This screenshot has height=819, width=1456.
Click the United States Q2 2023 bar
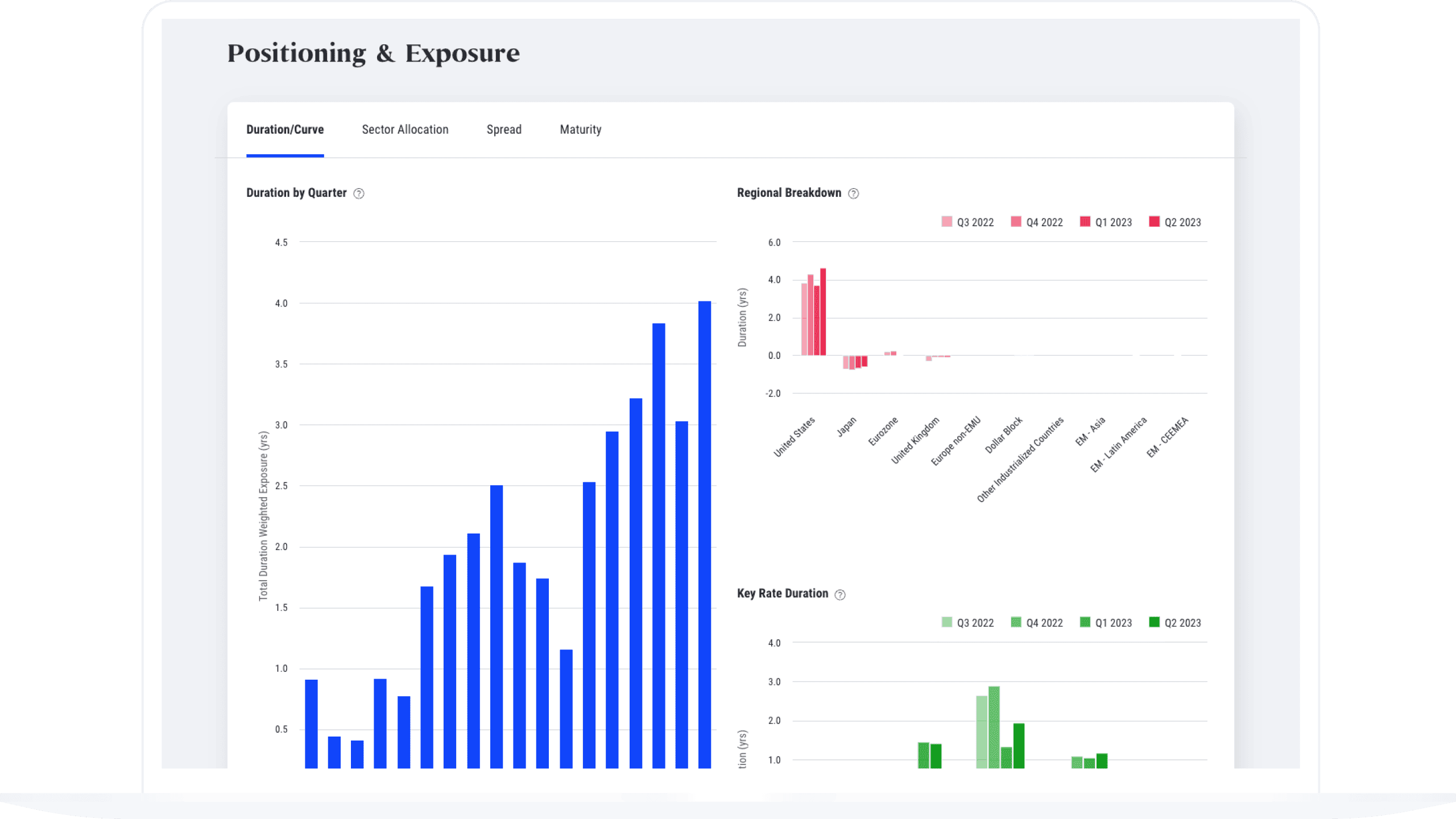823,312
